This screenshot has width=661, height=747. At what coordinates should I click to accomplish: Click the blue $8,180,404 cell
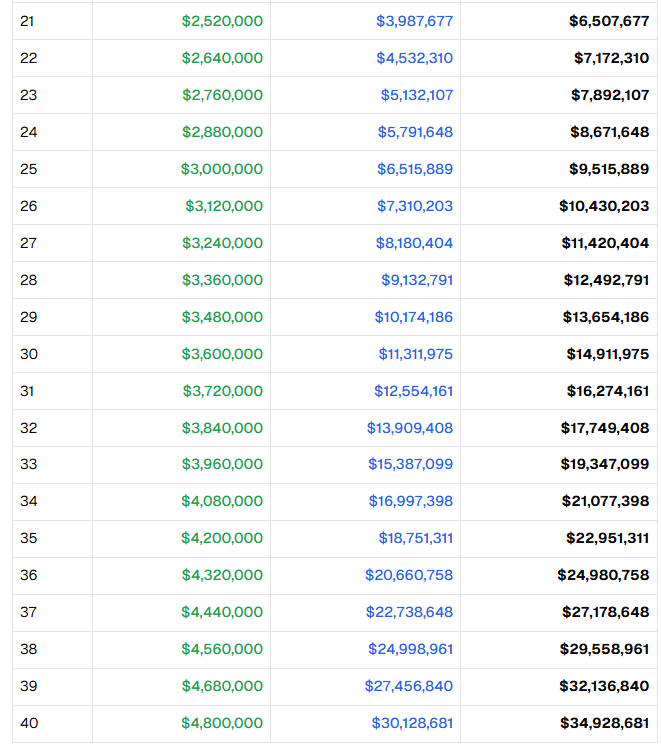coord(414,243)
